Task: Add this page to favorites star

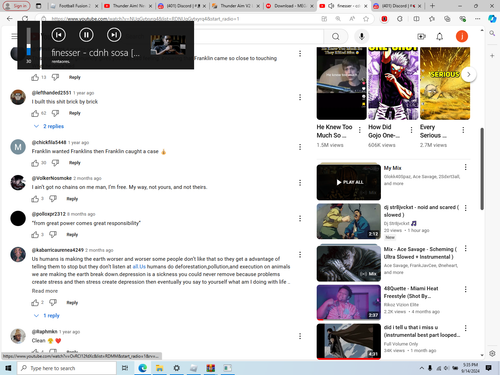Action: (366, 19)
